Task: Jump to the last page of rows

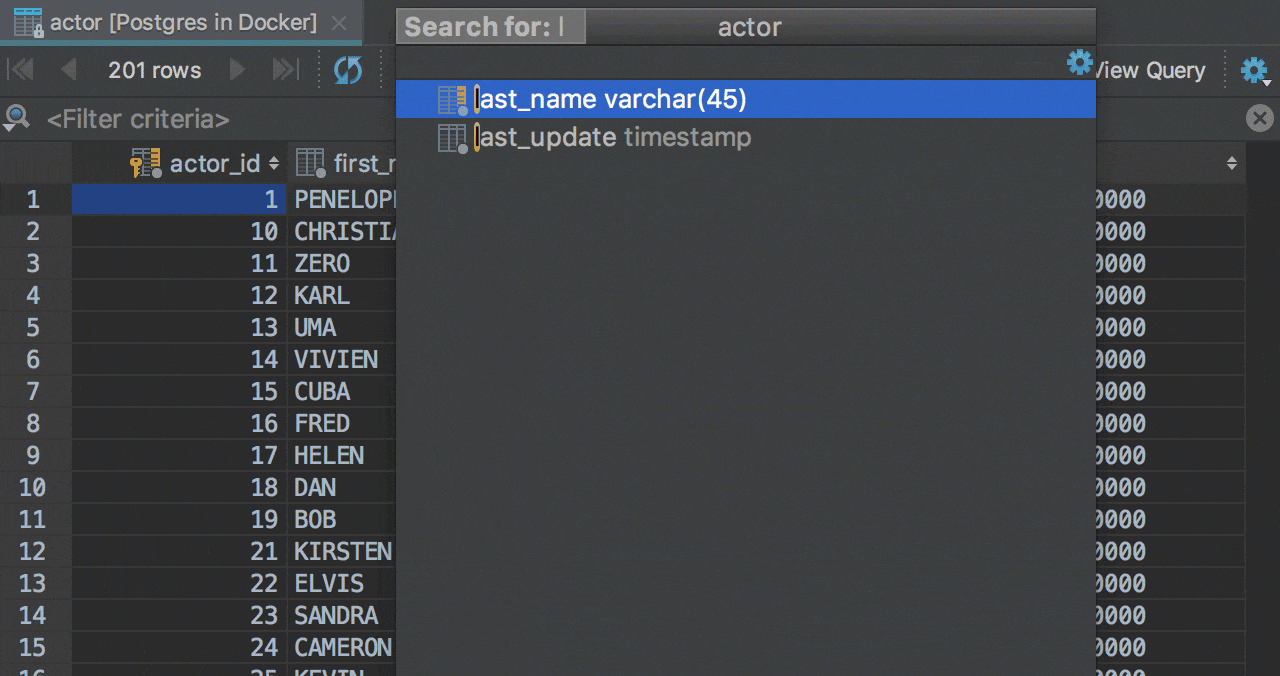Action: point(286,70)
